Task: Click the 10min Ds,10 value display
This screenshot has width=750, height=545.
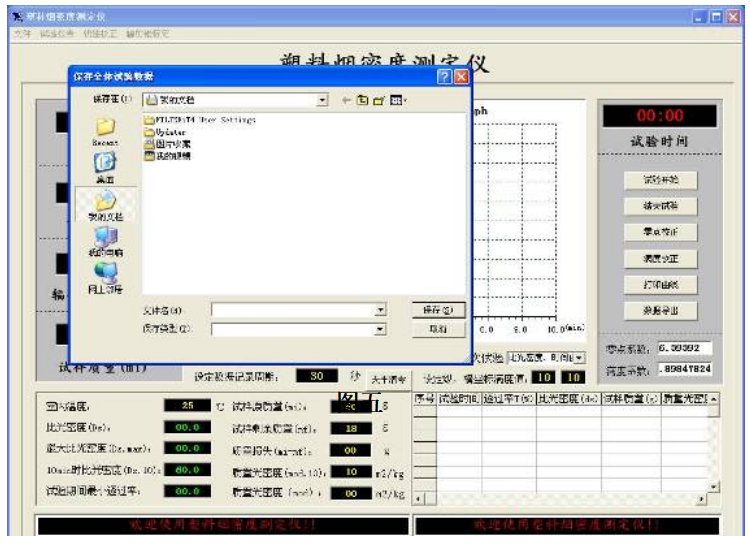Action: (188, 470)
